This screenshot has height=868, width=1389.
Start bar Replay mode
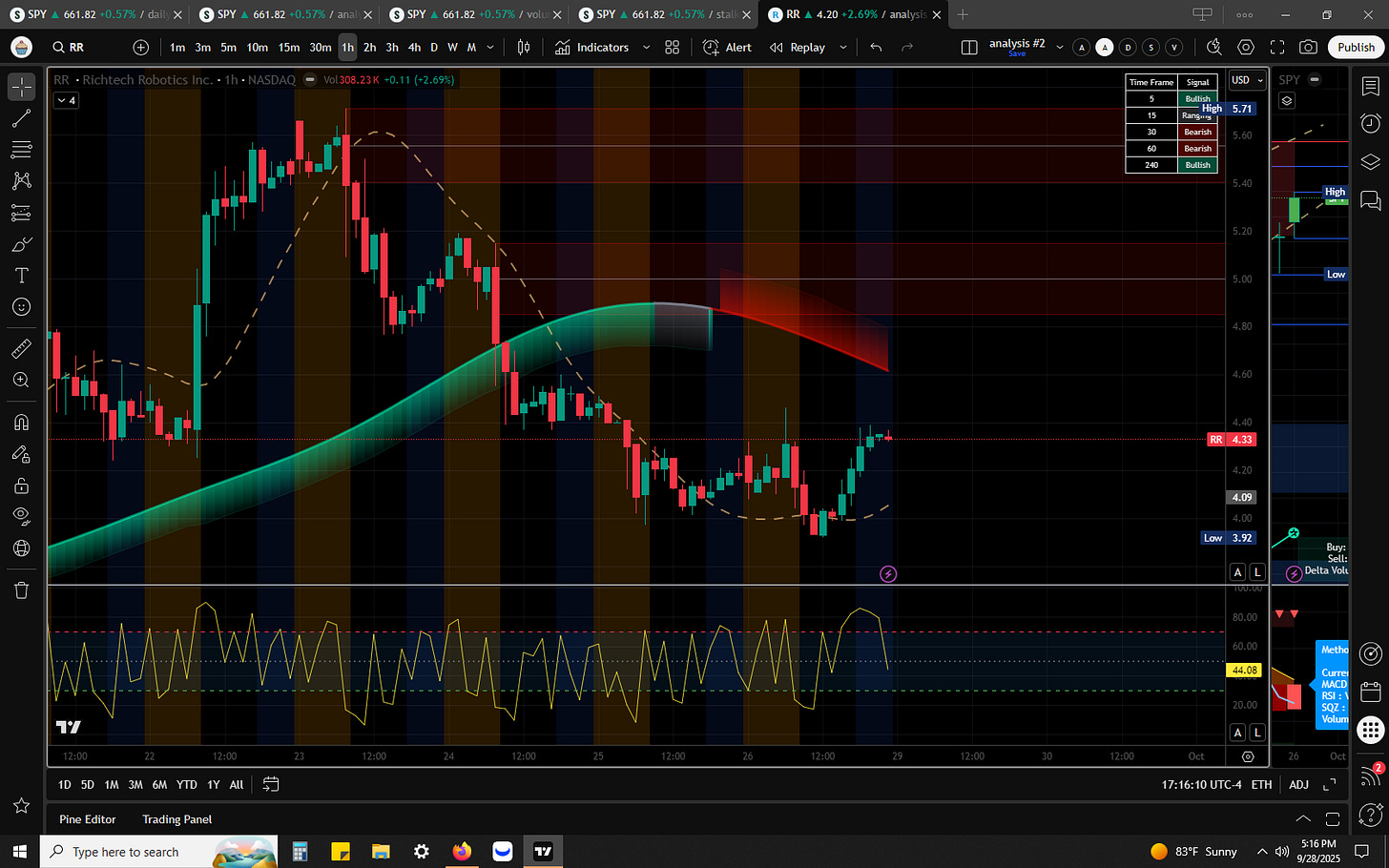798,47
